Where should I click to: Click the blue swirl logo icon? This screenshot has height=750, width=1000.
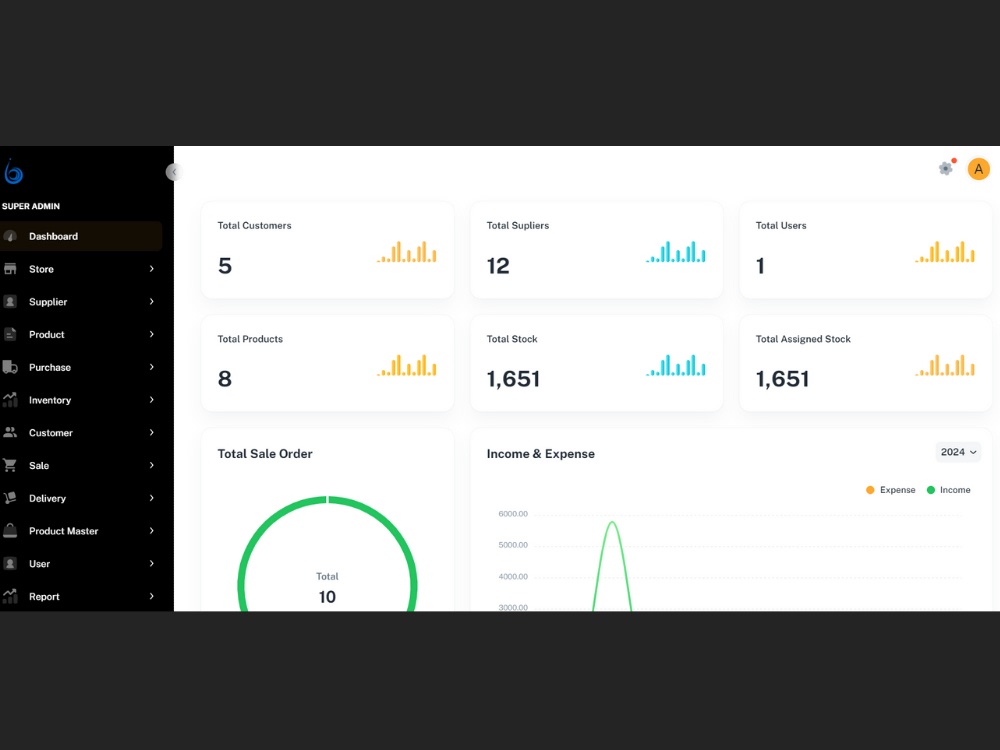(13, 172)
